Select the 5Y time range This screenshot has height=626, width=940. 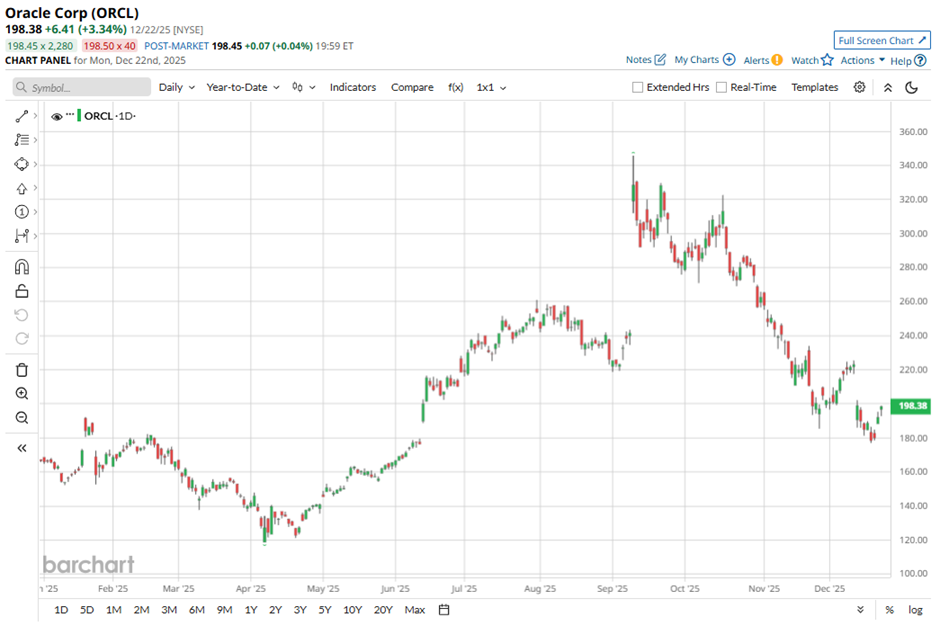(325, 610)
